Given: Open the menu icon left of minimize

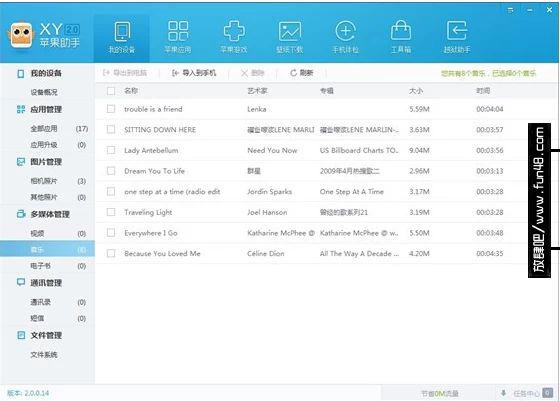Looking at the screenshot, I should point(511,10).
